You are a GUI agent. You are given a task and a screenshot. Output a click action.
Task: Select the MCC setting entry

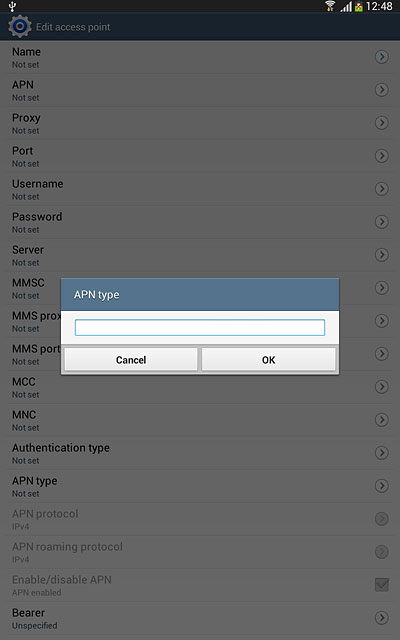pyautogui.click(x=200, y=387)
